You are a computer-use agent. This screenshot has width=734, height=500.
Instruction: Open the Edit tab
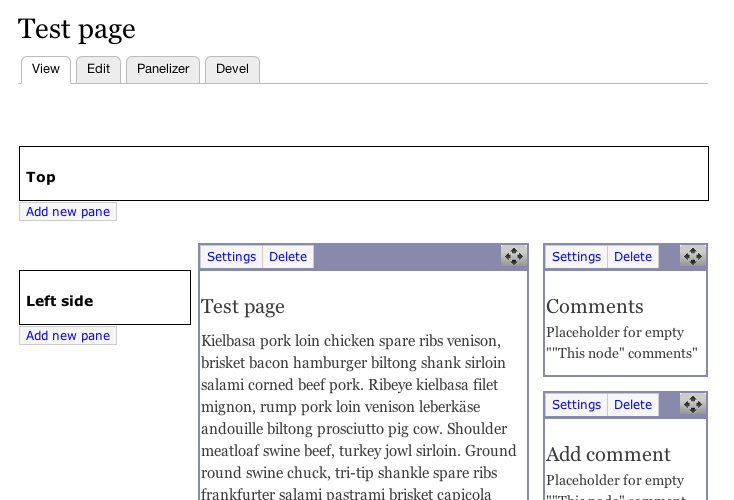[x=98, y=69]
